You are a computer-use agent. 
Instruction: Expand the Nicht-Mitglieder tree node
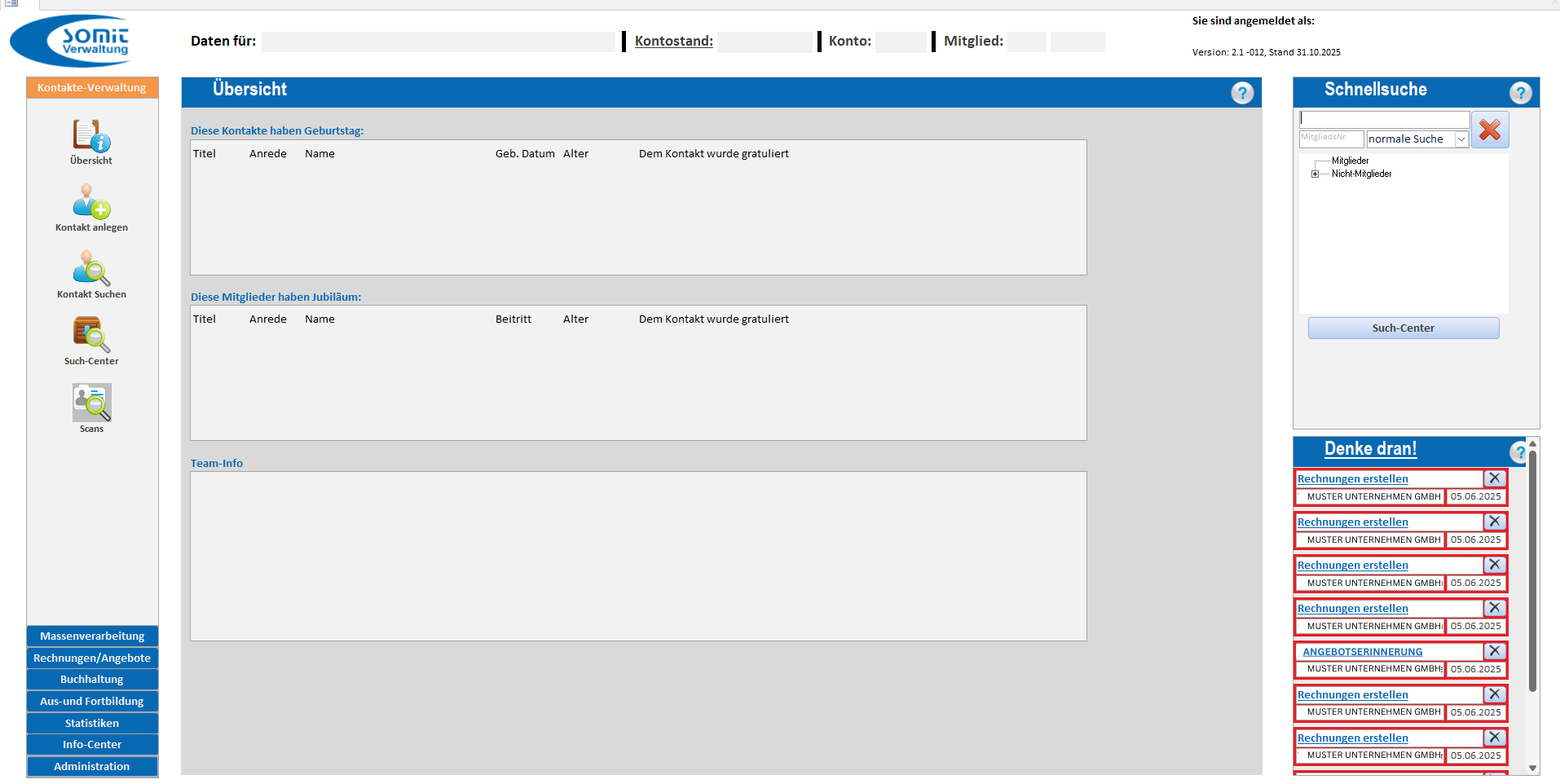point(1315,174)
